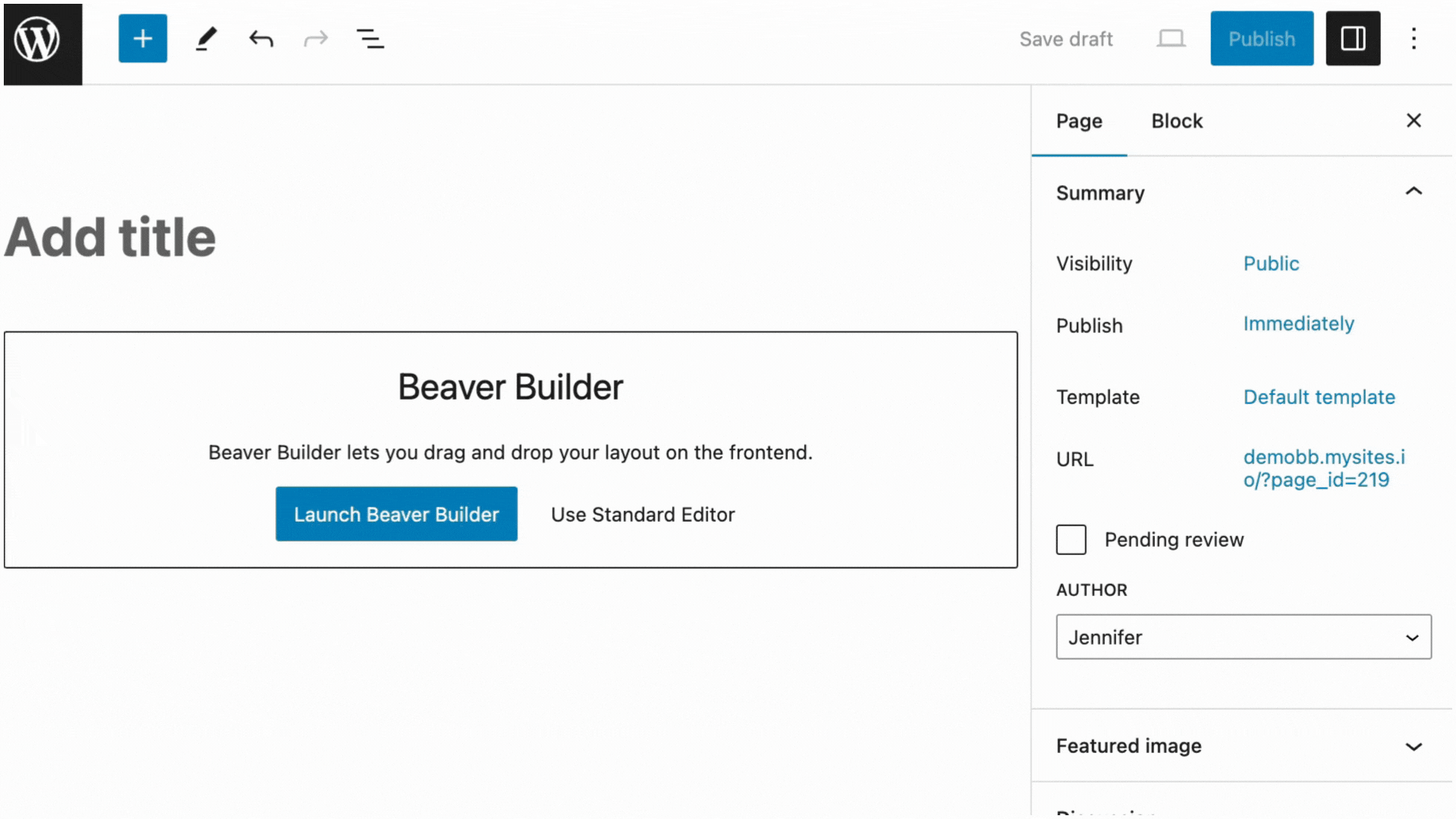Screen dimensions: 1456x819
Task: Open Document Overview list view icon
Action: 370,39
